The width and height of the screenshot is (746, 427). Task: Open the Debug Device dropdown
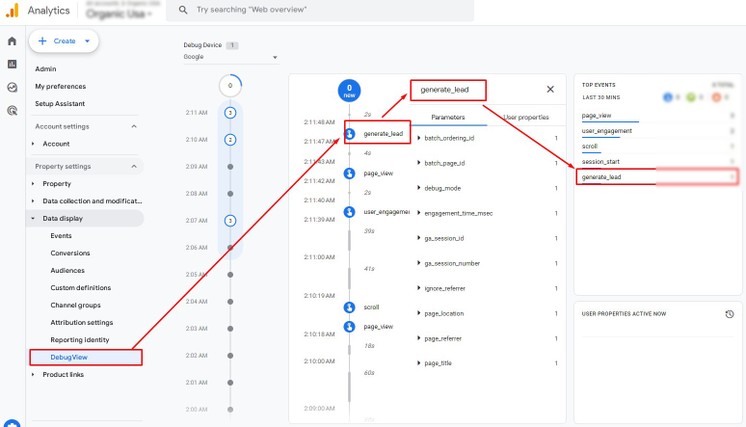coord(230,57)
